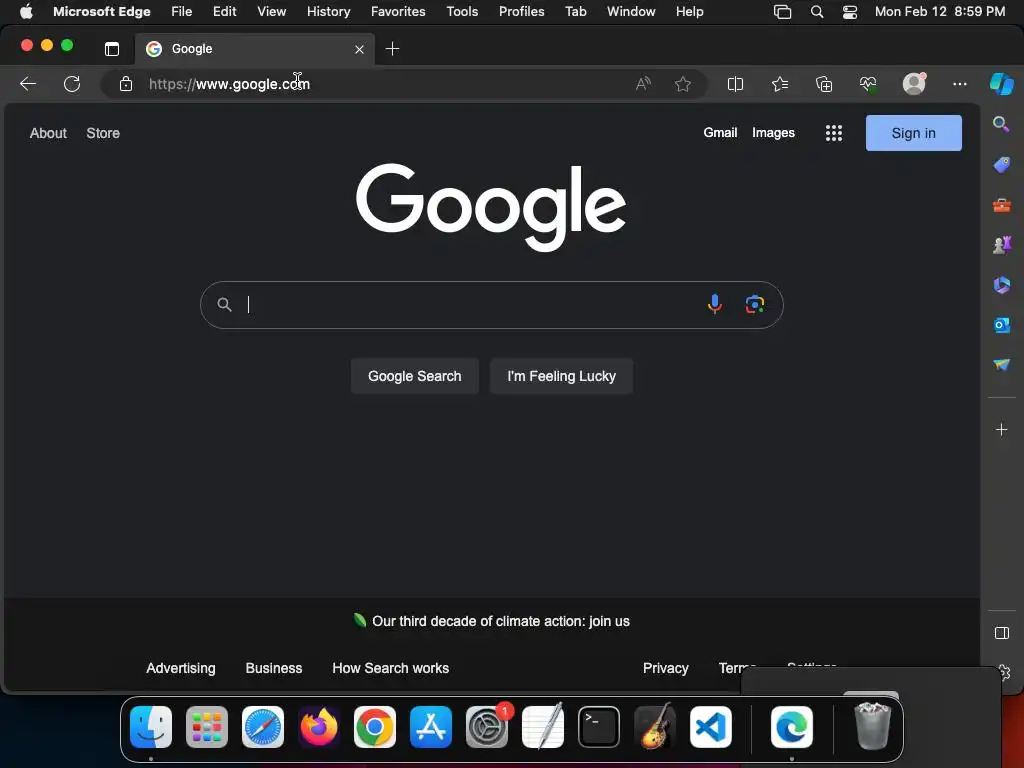Viewport: 1024px width, 768px height.
Task: Open the About link
Action: tap(48, 133)
